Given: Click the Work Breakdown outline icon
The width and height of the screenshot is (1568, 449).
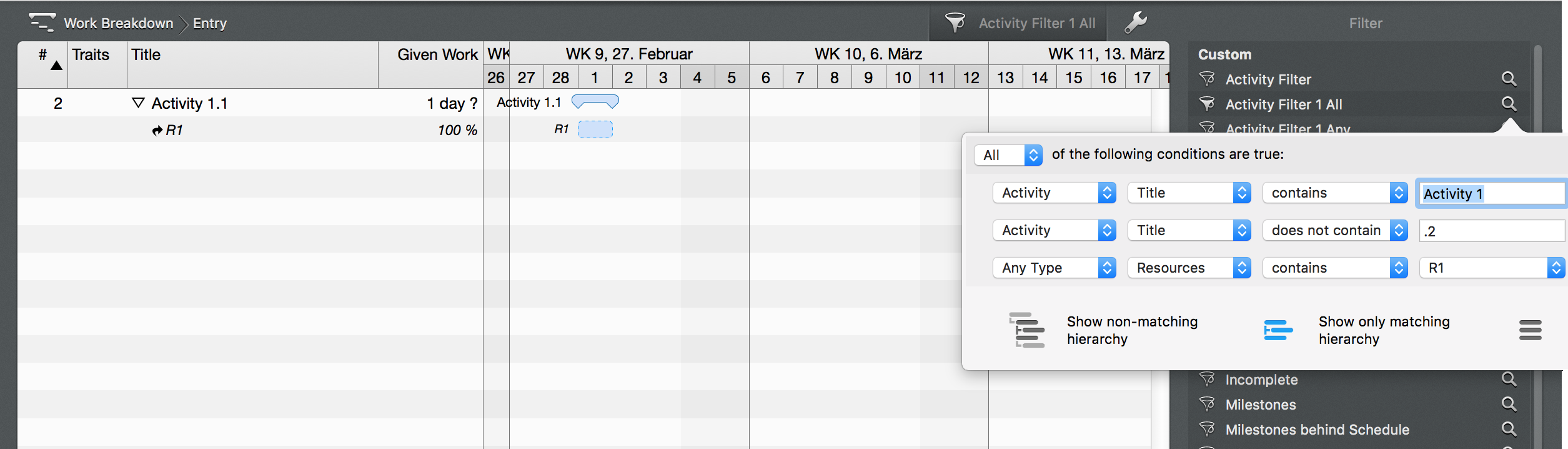Looking at the screenshot, I should [x=42, y=23].
